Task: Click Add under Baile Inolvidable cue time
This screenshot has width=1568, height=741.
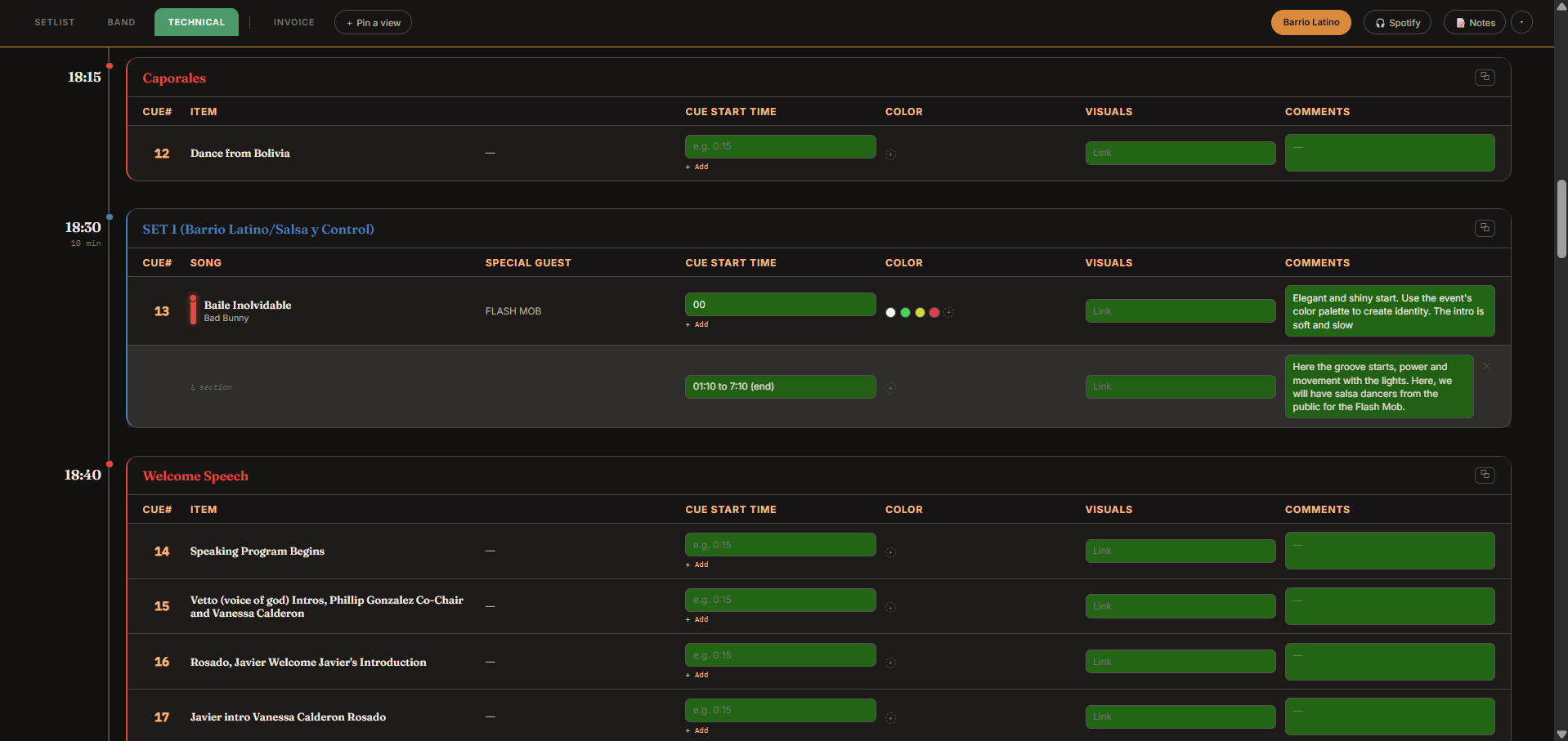Action: (697, 324)
